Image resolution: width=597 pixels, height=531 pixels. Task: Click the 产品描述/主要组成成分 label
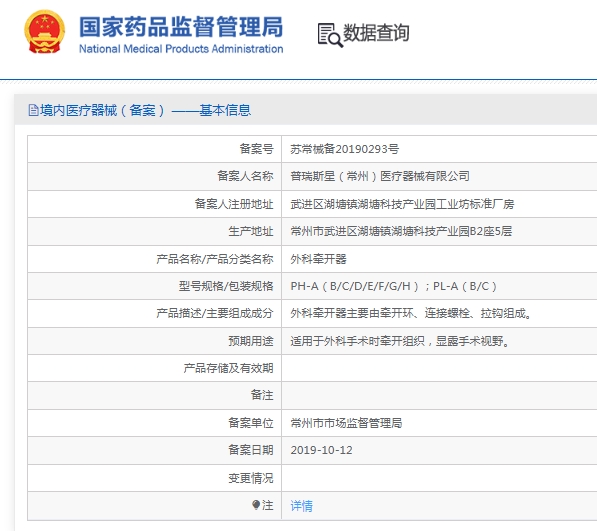215,313
